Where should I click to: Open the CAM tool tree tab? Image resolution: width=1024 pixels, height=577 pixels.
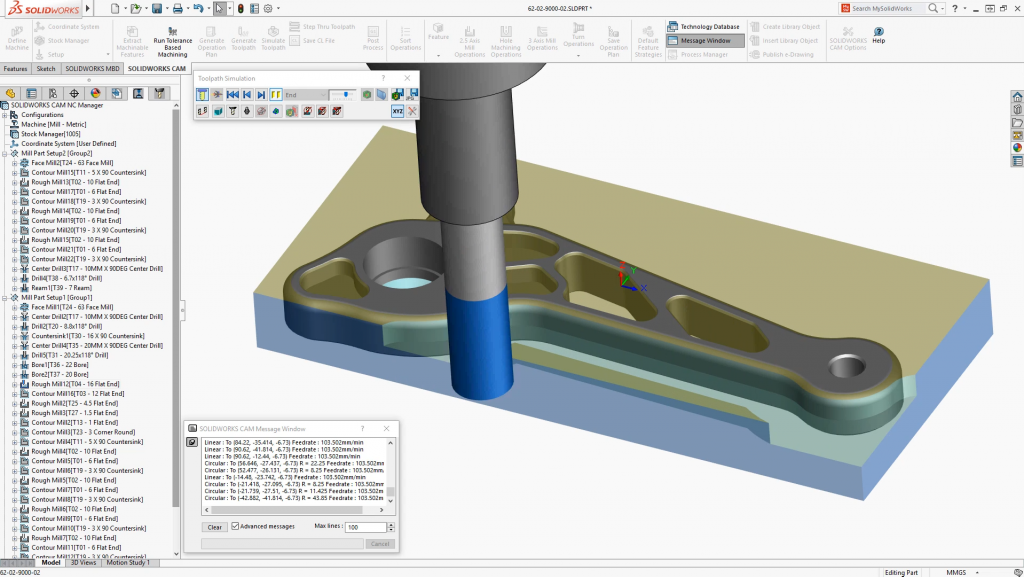[159, 93]
